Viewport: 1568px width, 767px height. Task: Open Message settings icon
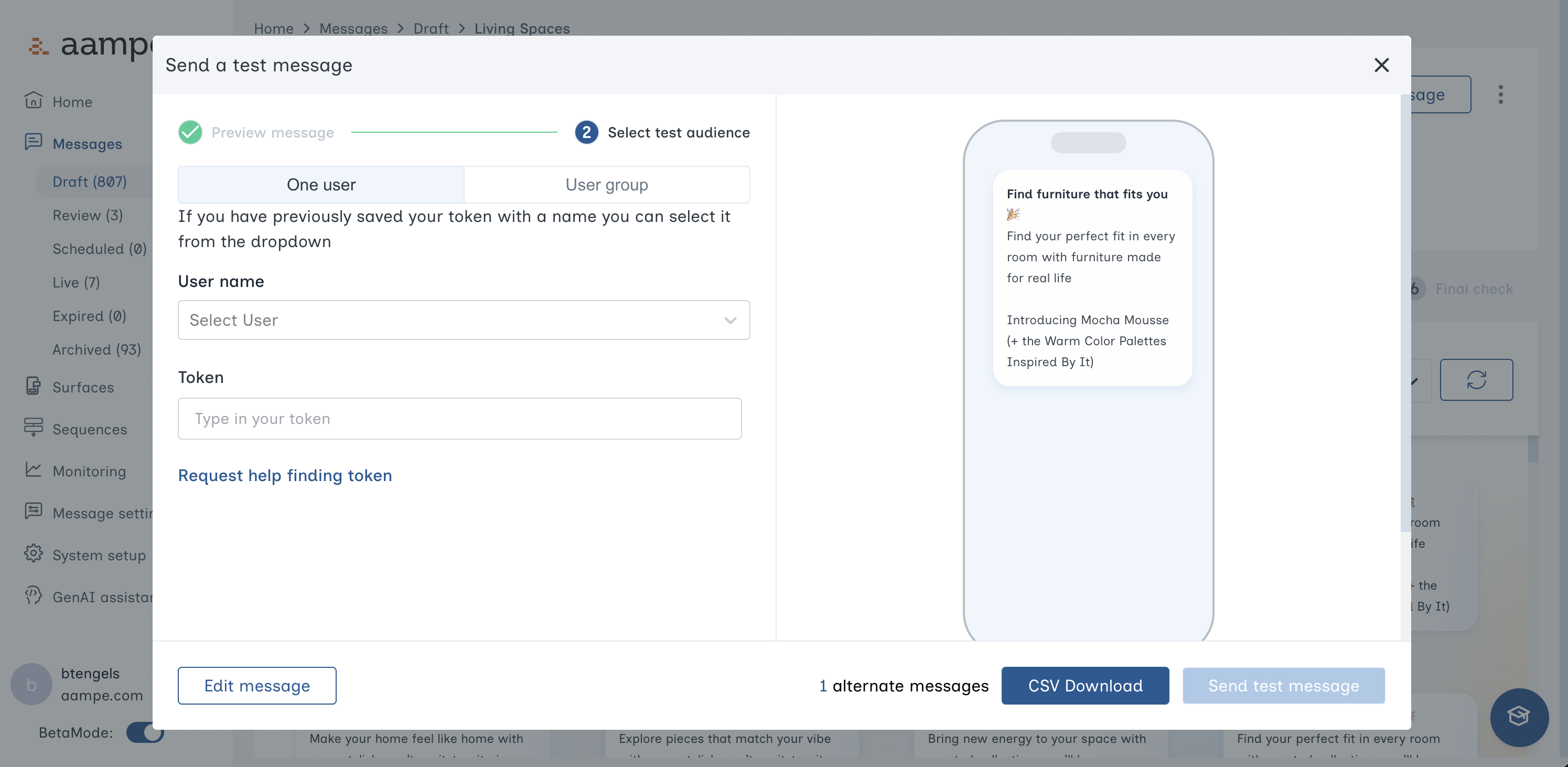[34, 512]
